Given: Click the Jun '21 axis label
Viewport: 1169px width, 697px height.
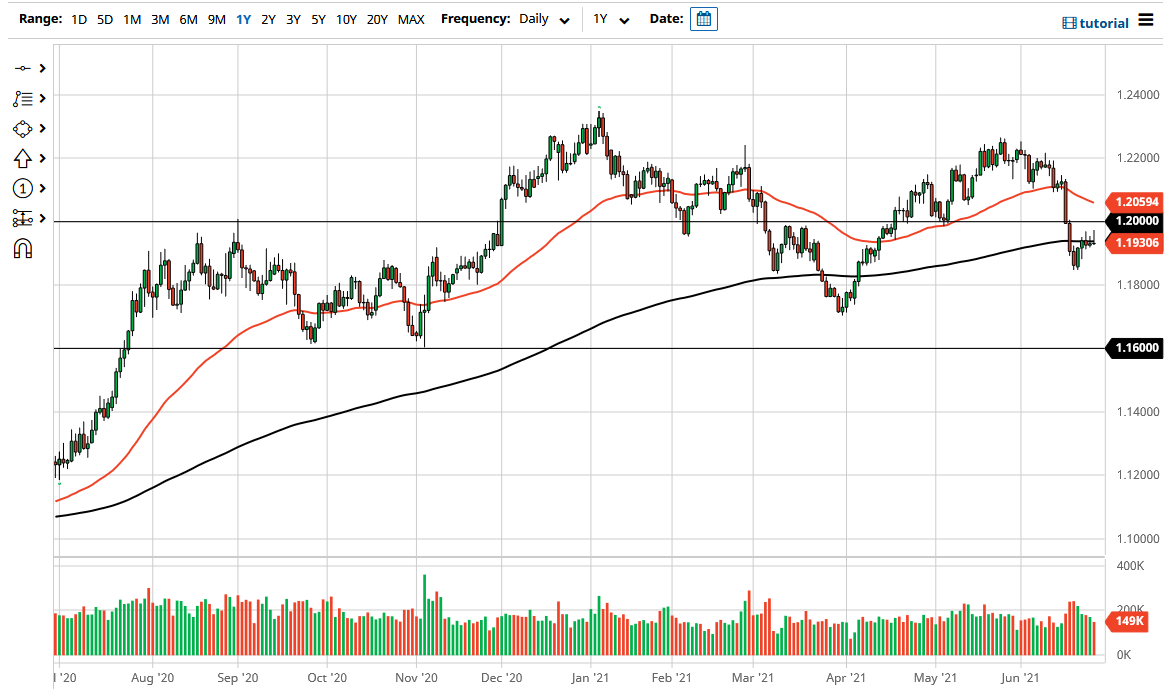Looking at the screenshot, I should pyautogui.click(x=1020, y=678).
